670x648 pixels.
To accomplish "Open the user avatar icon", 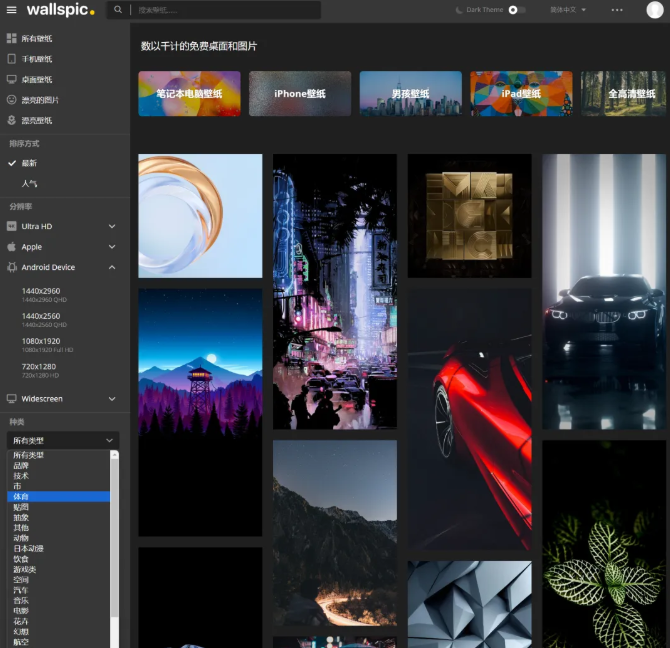I will pyautogui.click(x=654, y=10).
